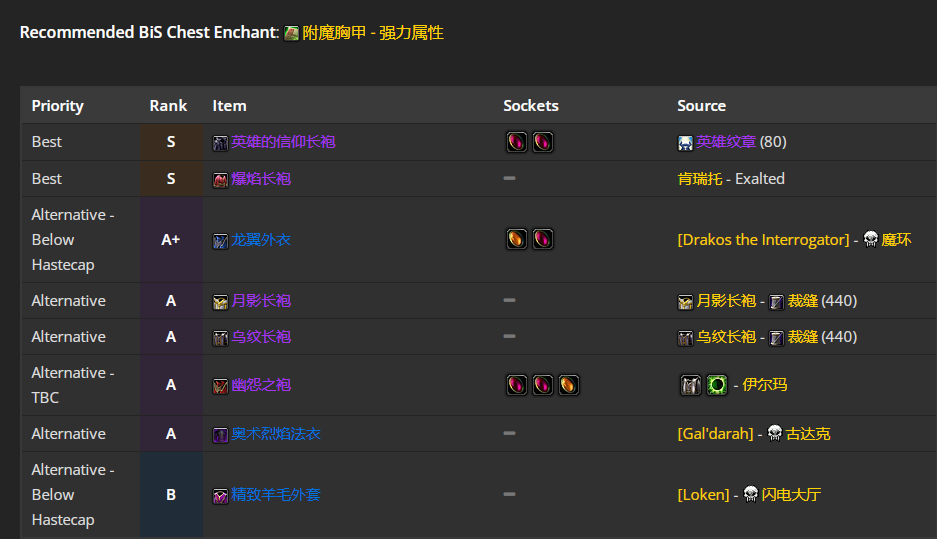This screenshot has width=937, height=539.
Task: Click the chest enchant scroll icon
Action: [x=291, y=33]
